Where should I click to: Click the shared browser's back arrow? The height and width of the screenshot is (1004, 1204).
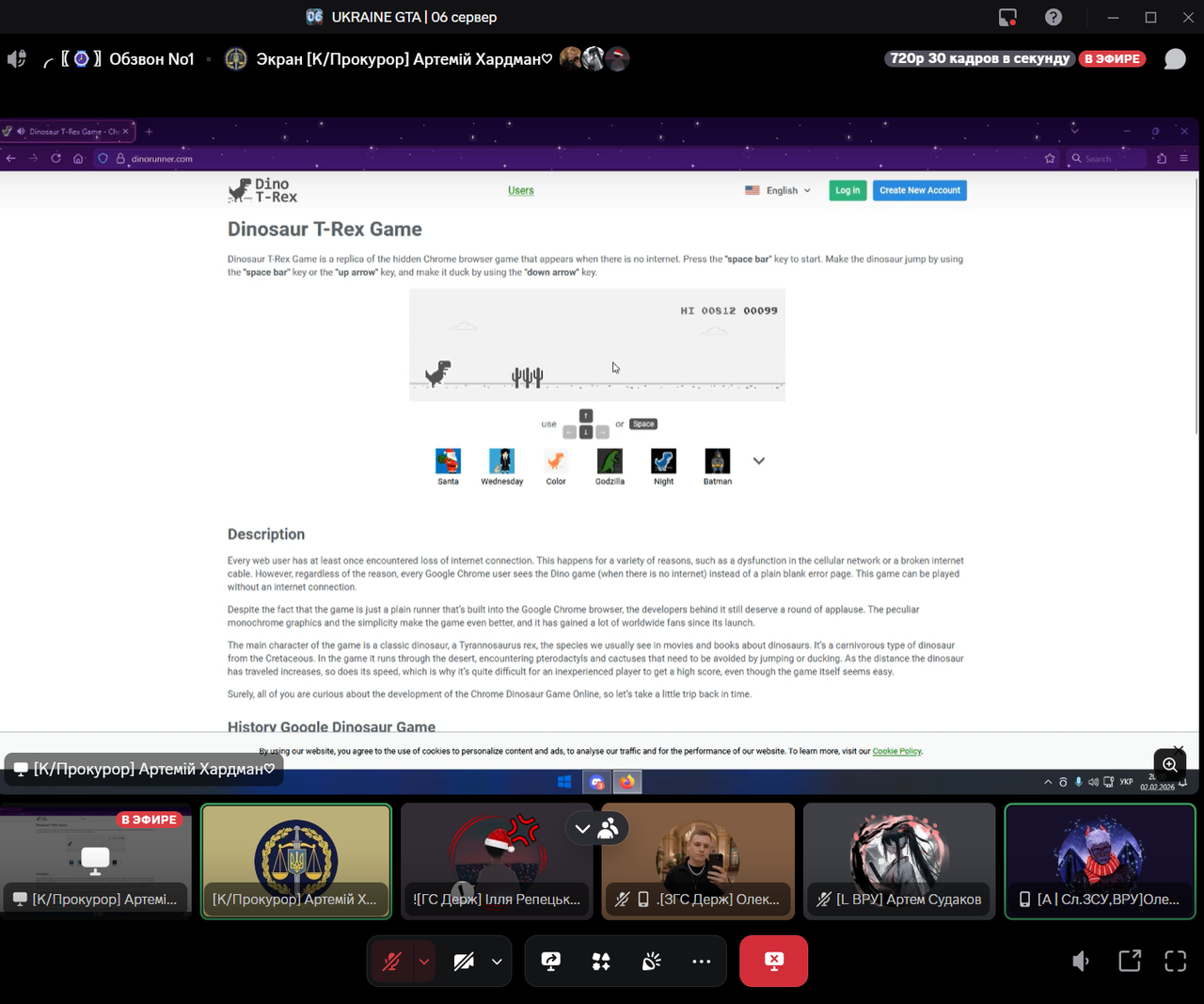[11, 158]
